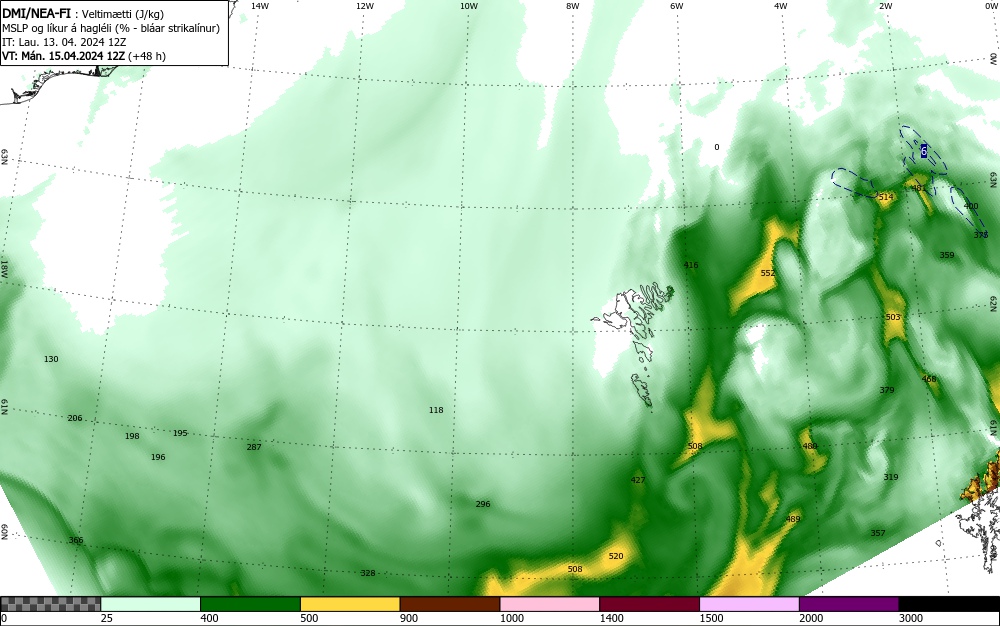Viewport: 1000px width, 626px height.
Task: Select the pale green 25–400 legend swatch
Action: (151, 604)
